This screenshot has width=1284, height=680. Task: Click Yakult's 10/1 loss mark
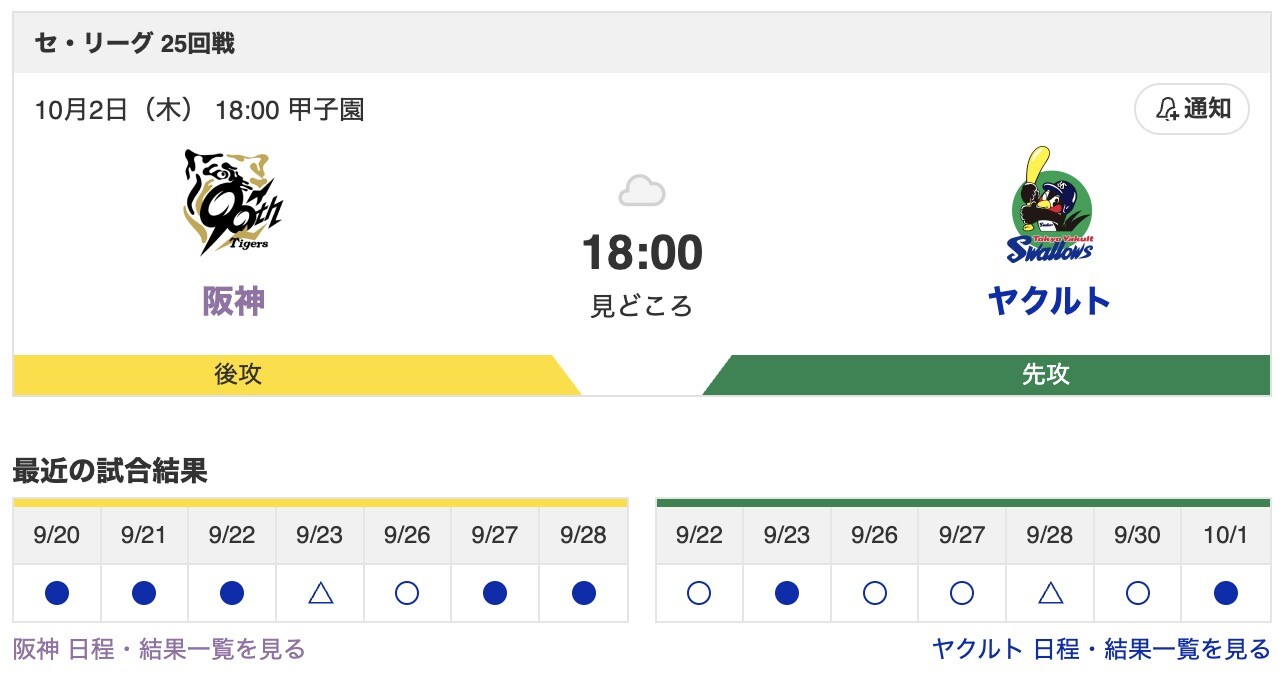click(x=1227, y=592)
